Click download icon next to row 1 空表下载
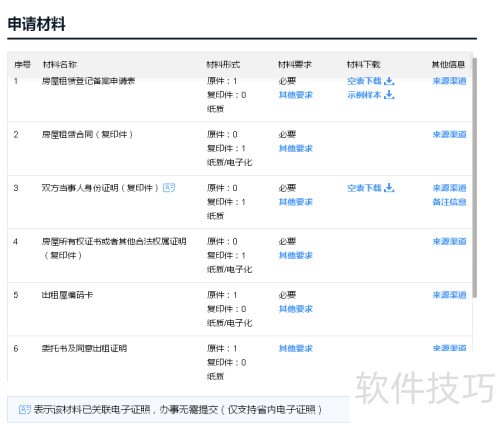The width and height of the screenshot is (500, 425). 389,81
